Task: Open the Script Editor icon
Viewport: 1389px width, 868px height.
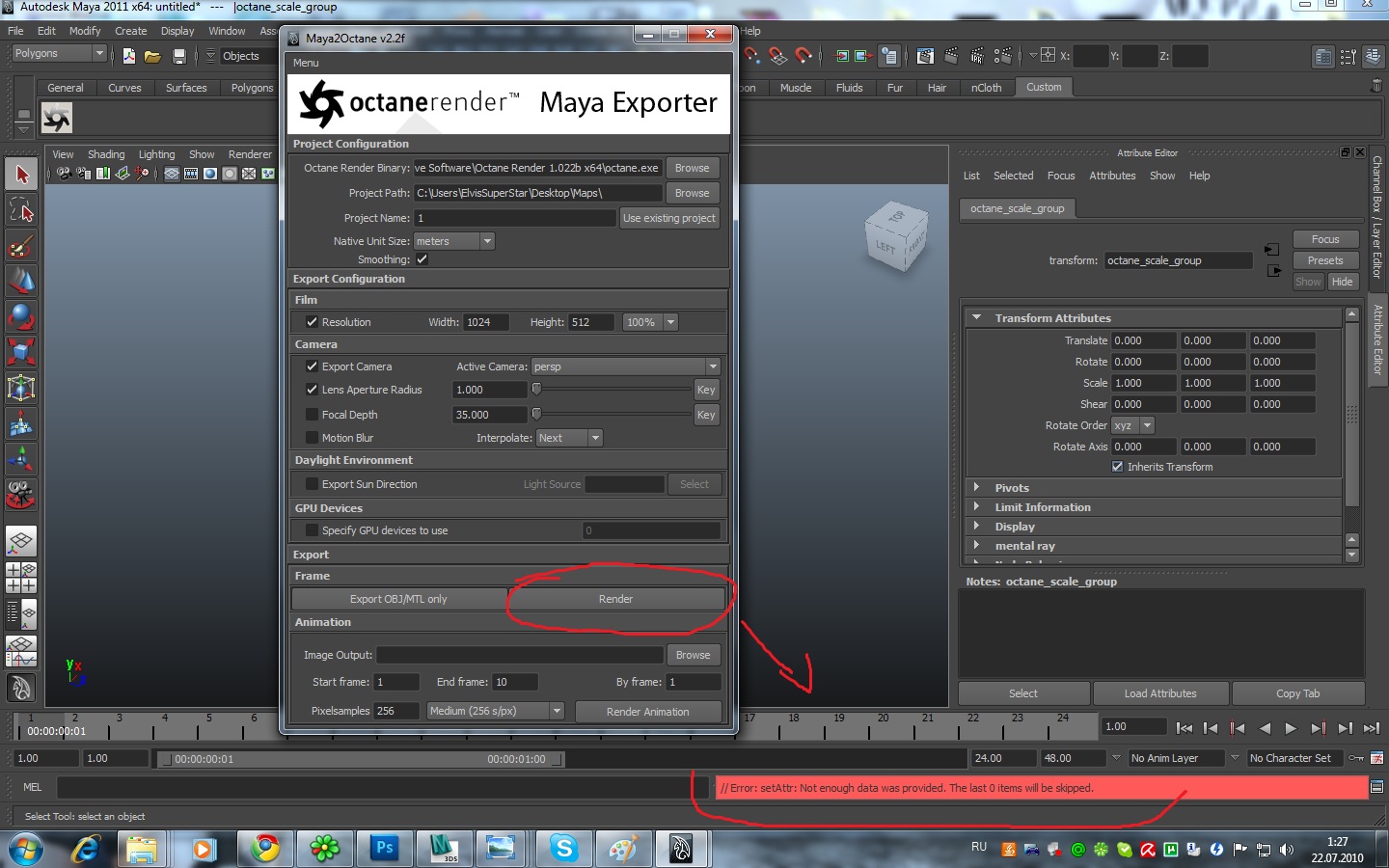Action: tap(1376, 787)
